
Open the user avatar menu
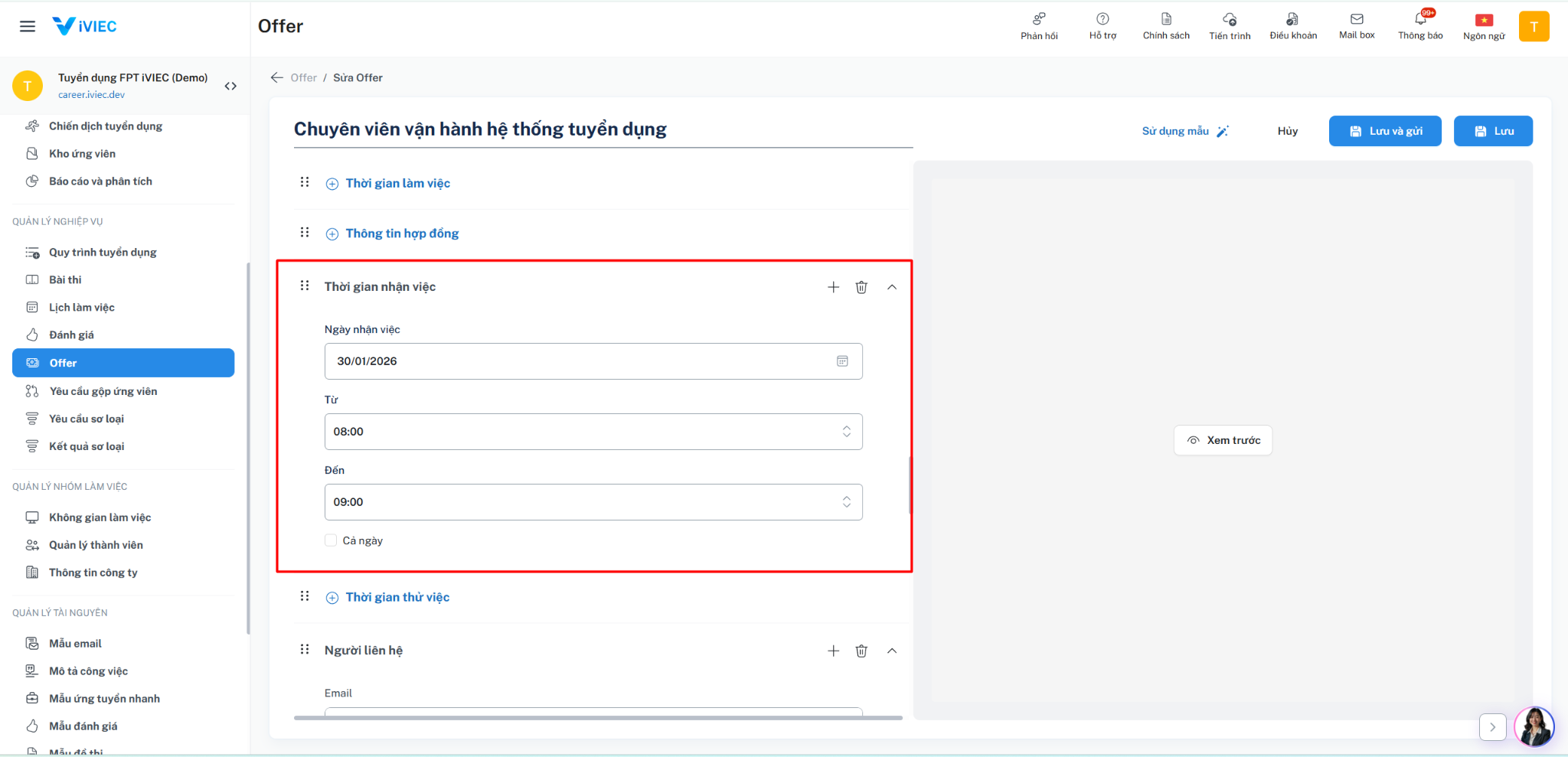1534,26
